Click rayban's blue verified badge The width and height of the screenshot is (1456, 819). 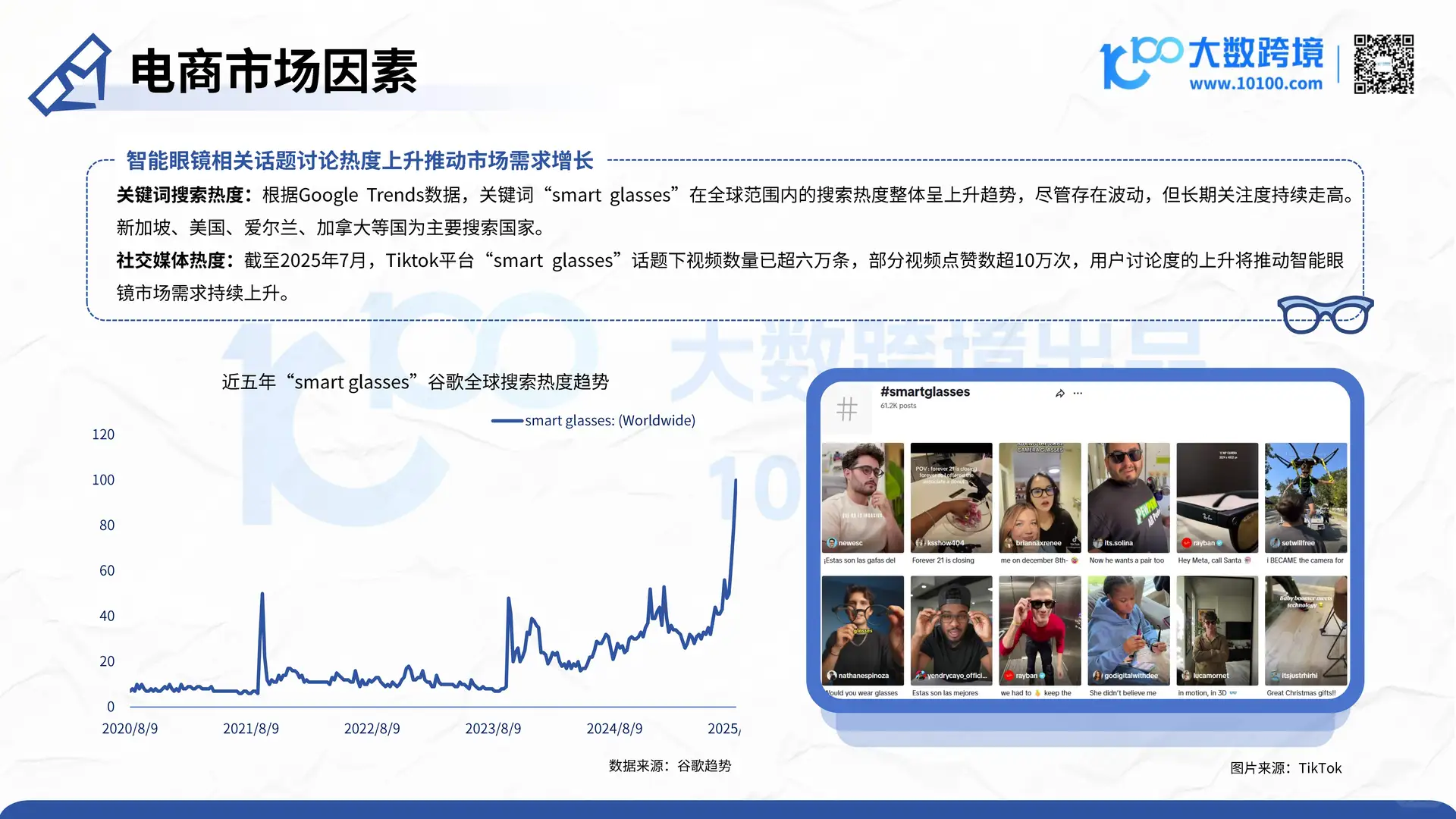(x=1219, y=543)
